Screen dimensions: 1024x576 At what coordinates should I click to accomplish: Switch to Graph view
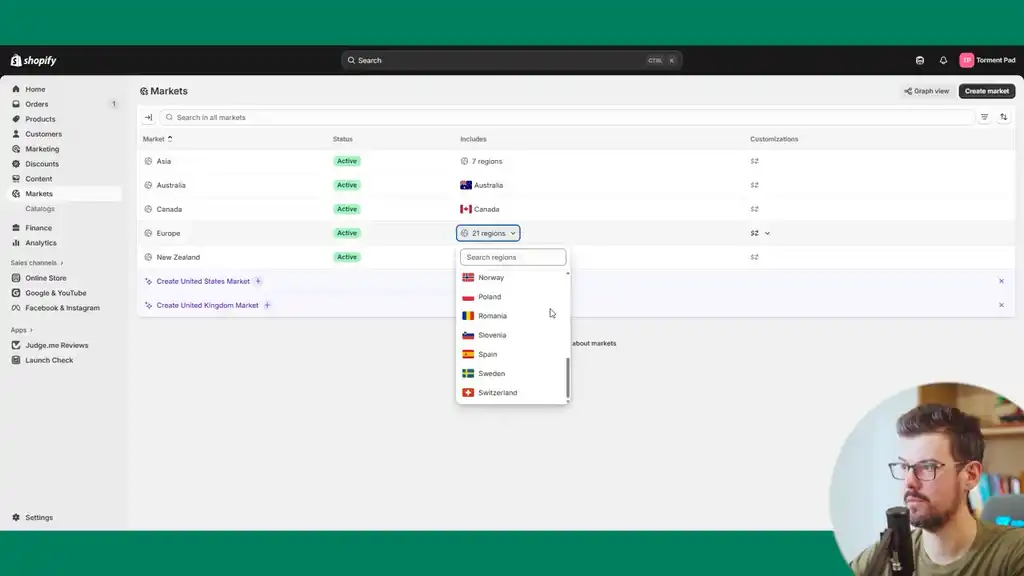click(x=925, y=90)
